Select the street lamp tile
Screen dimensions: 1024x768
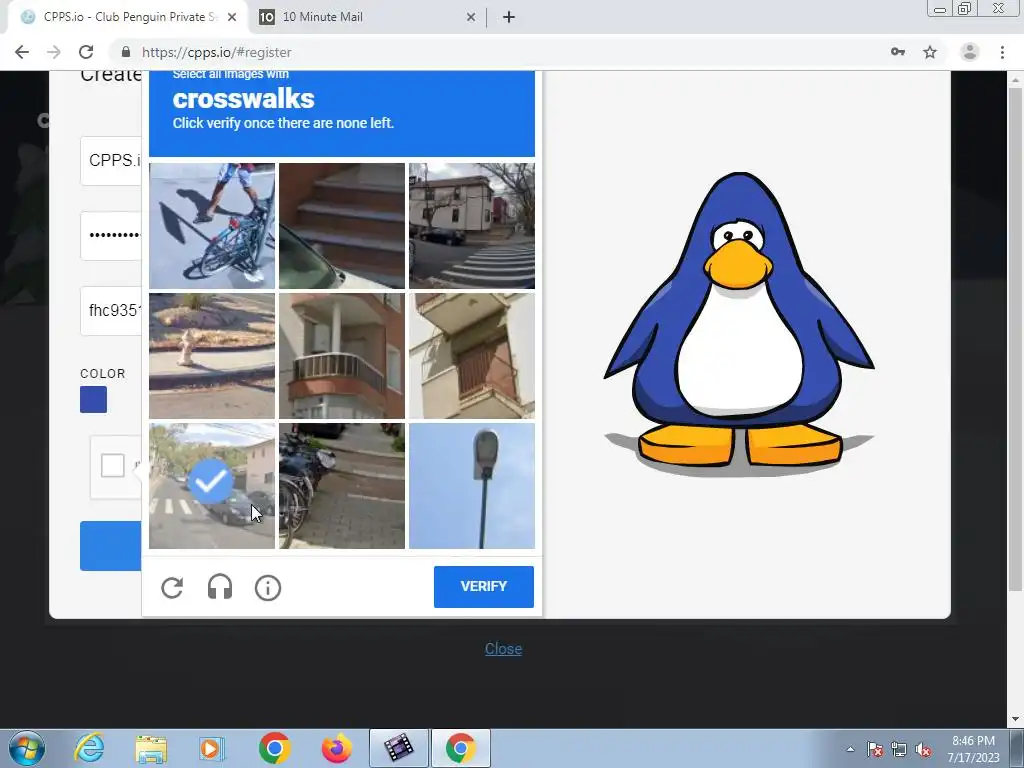pos(472,486)
